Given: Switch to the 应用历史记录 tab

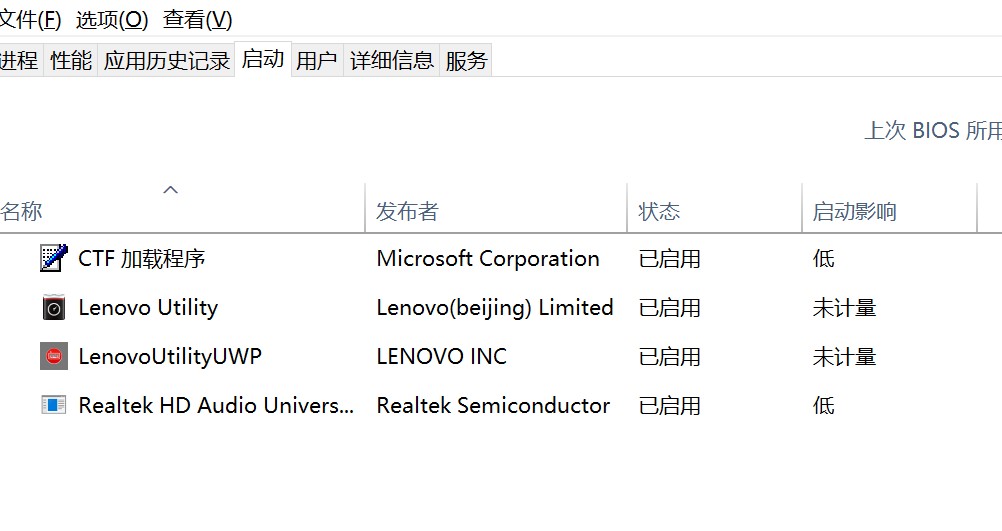Looking at the screenshot, I should pyautogui.click(x=166, y=61).
